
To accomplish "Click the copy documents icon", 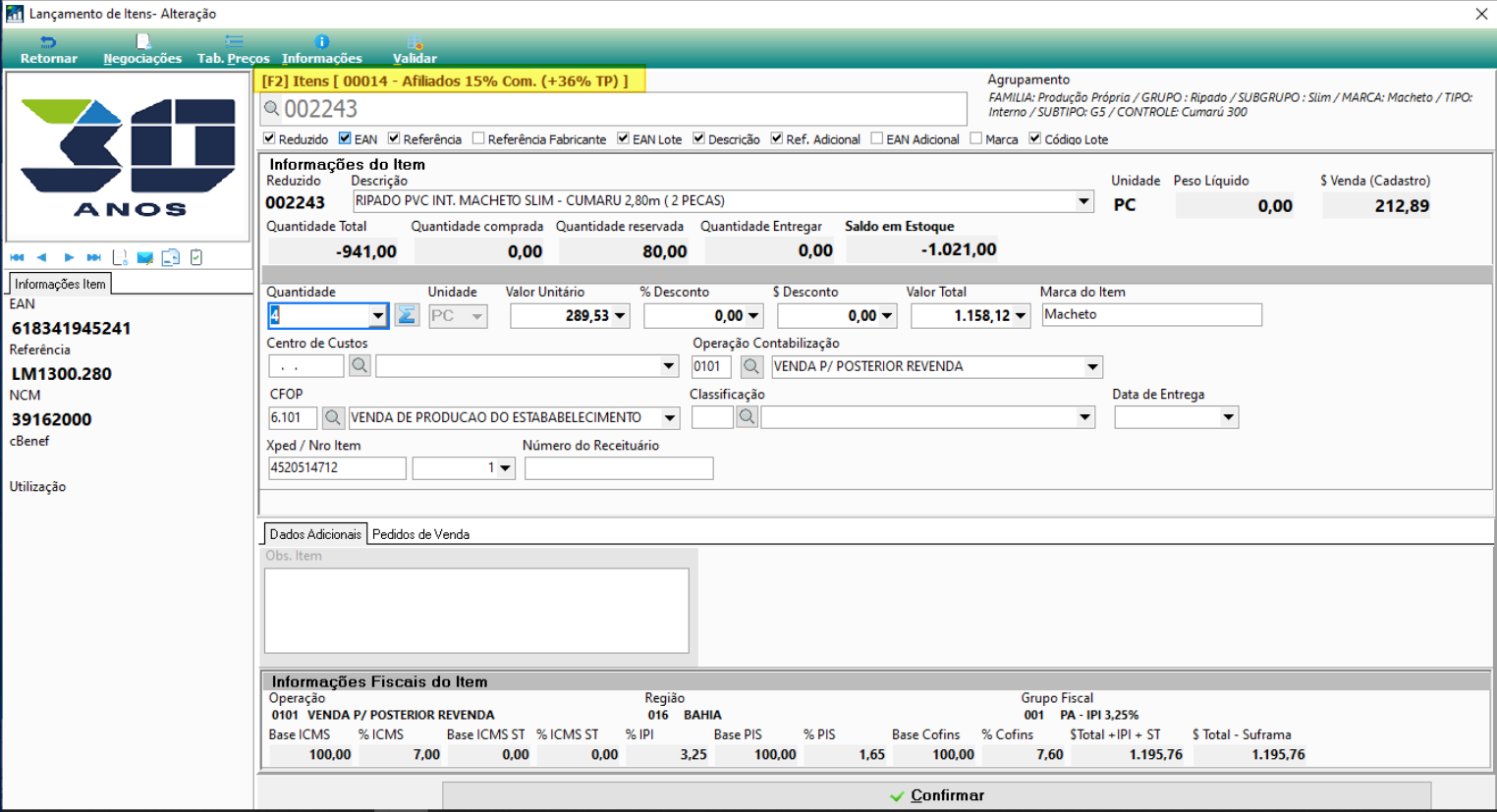I will coord(171,257).
